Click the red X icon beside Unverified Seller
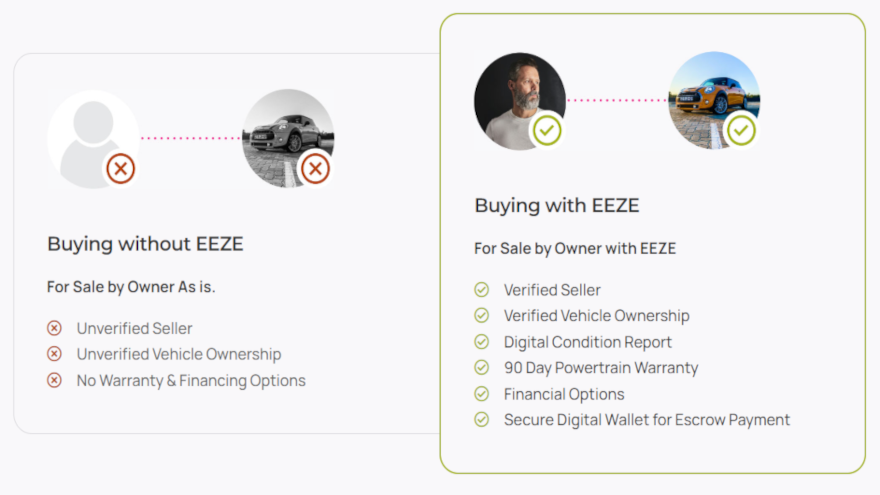The width and height of the screenshot is (880, 495). [55, 328]
